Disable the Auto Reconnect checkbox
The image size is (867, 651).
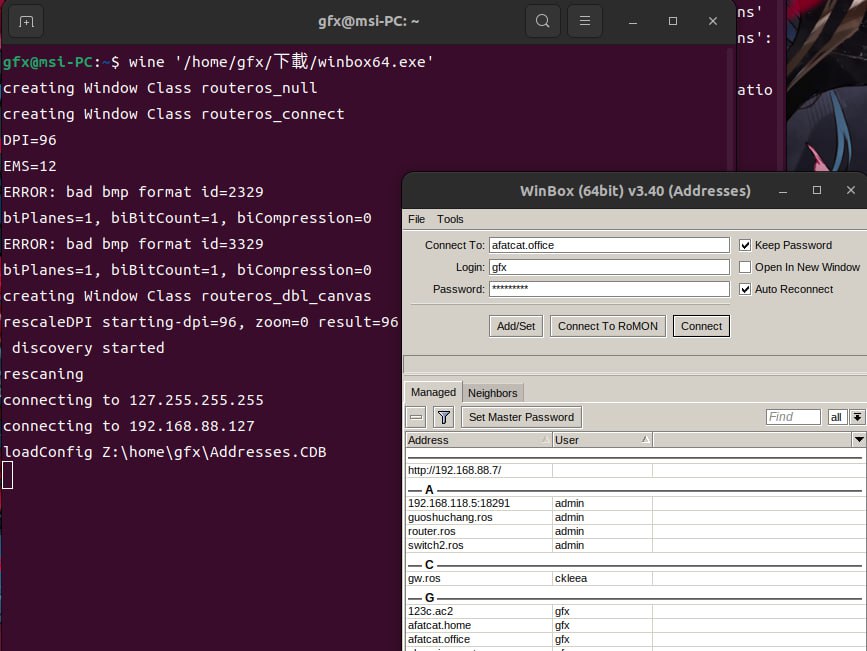pyautogui.click(x=745, y=289)
